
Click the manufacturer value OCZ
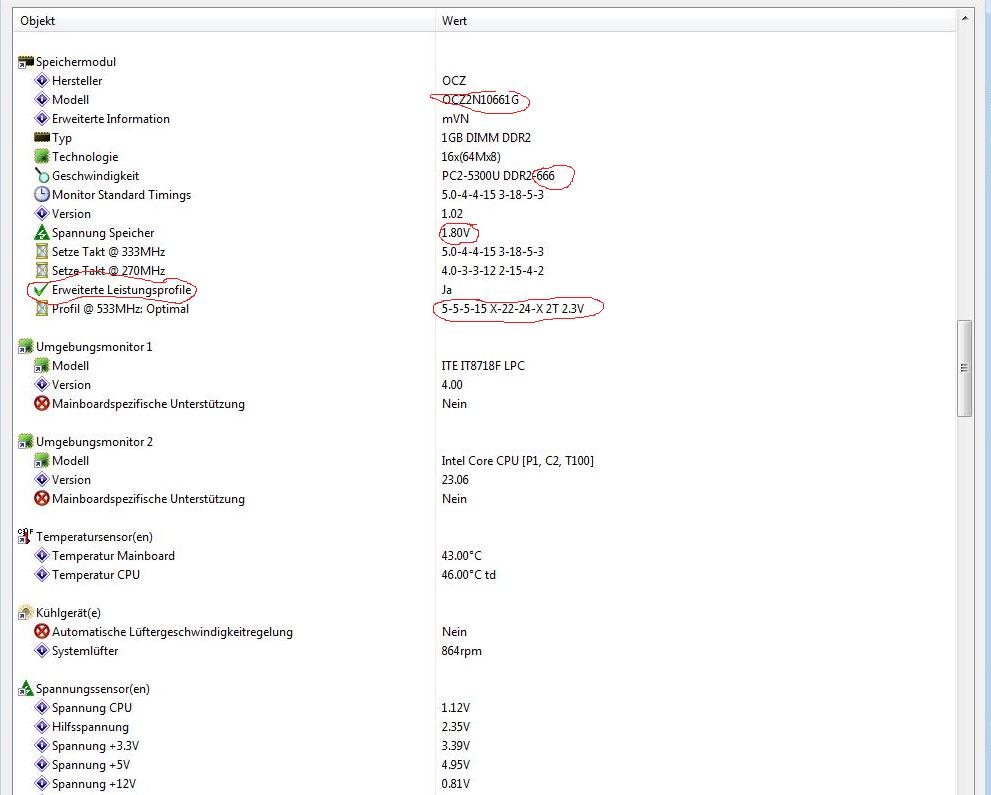(454, 81)
